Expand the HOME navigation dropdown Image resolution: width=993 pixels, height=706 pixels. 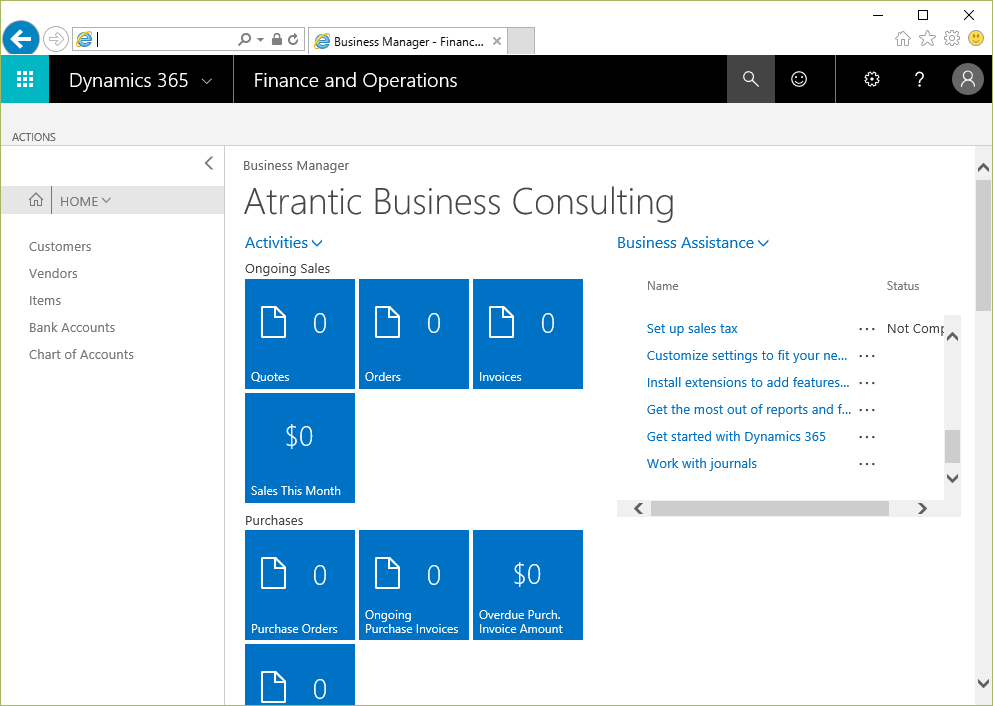(106, 201)
